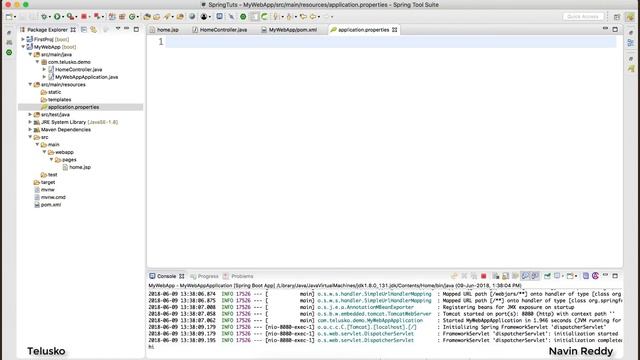Open the Run button dropdown arrow
This screenshot has height=360, width=640.
click(x=63, y=17)
